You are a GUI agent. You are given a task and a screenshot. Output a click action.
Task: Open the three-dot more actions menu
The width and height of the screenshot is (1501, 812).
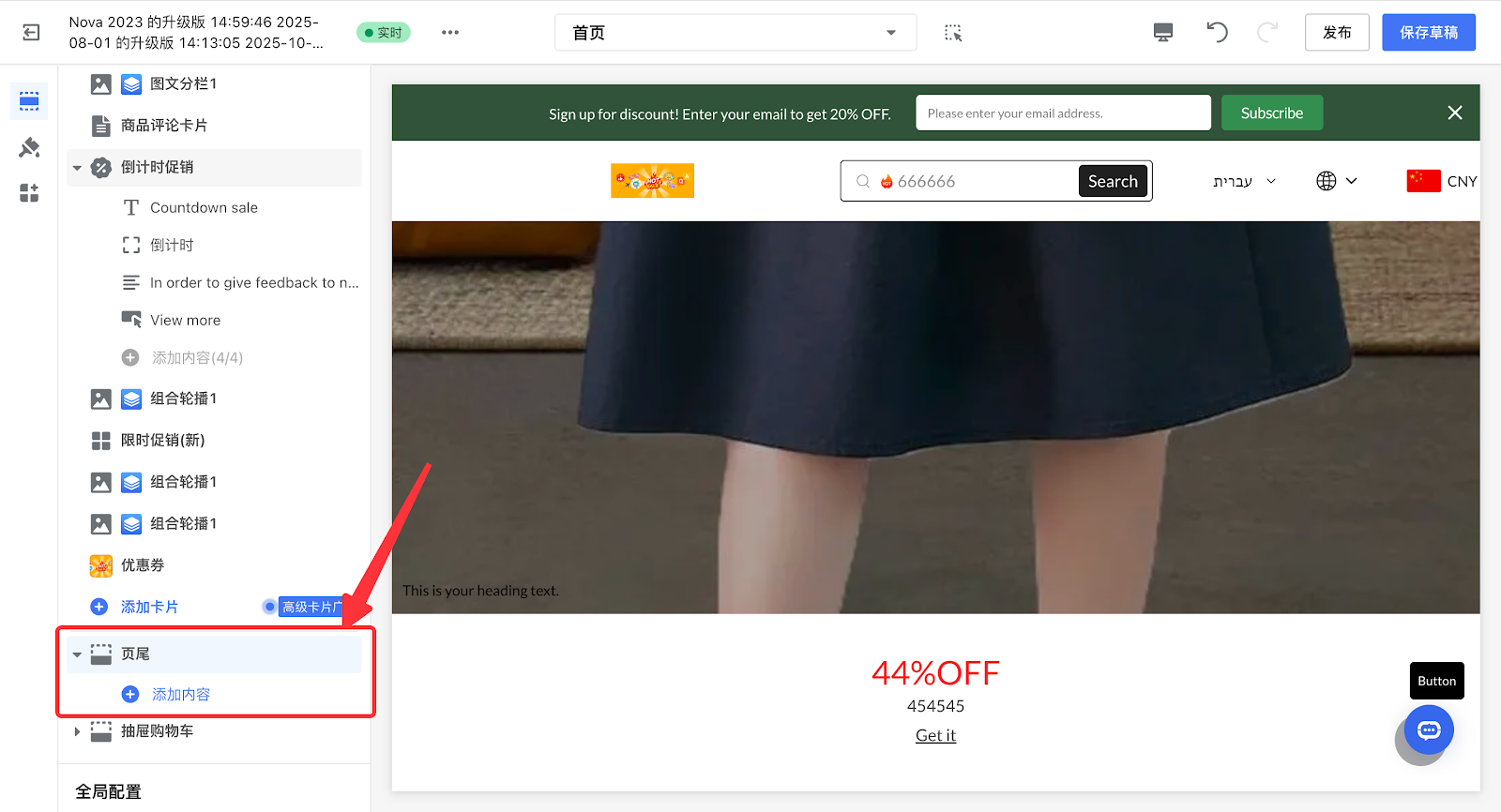[450, 33]
